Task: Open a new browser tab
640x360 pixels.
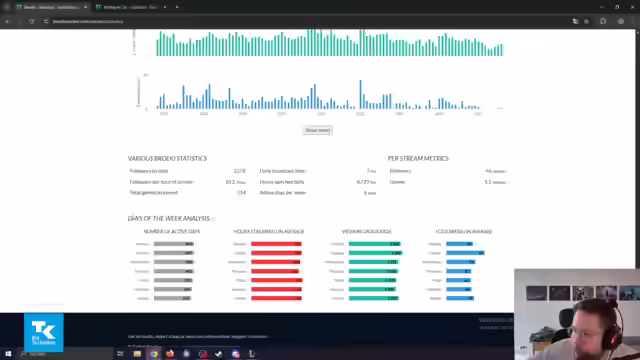Action: [177, 7]
